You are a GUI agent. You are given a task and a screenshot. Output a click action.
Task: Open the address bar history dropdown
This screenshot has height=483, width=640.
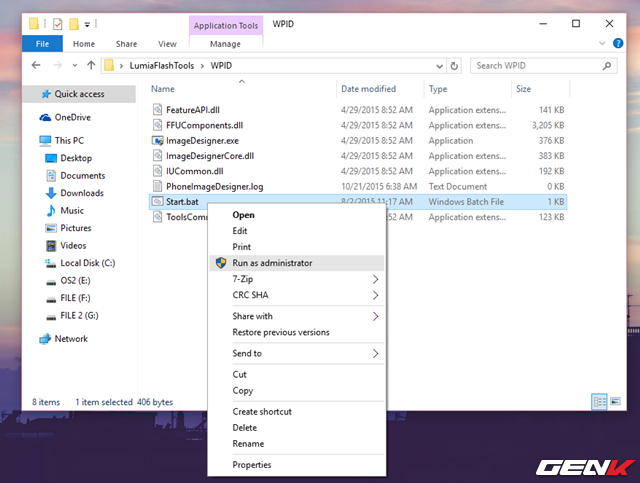[437, 66]
